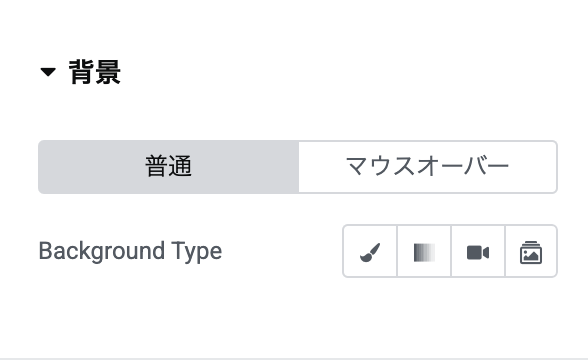Image resolution: width=588 pixels, height=360 pixels.
Task: Click the paintbrush icon
Action: (370, 252)
